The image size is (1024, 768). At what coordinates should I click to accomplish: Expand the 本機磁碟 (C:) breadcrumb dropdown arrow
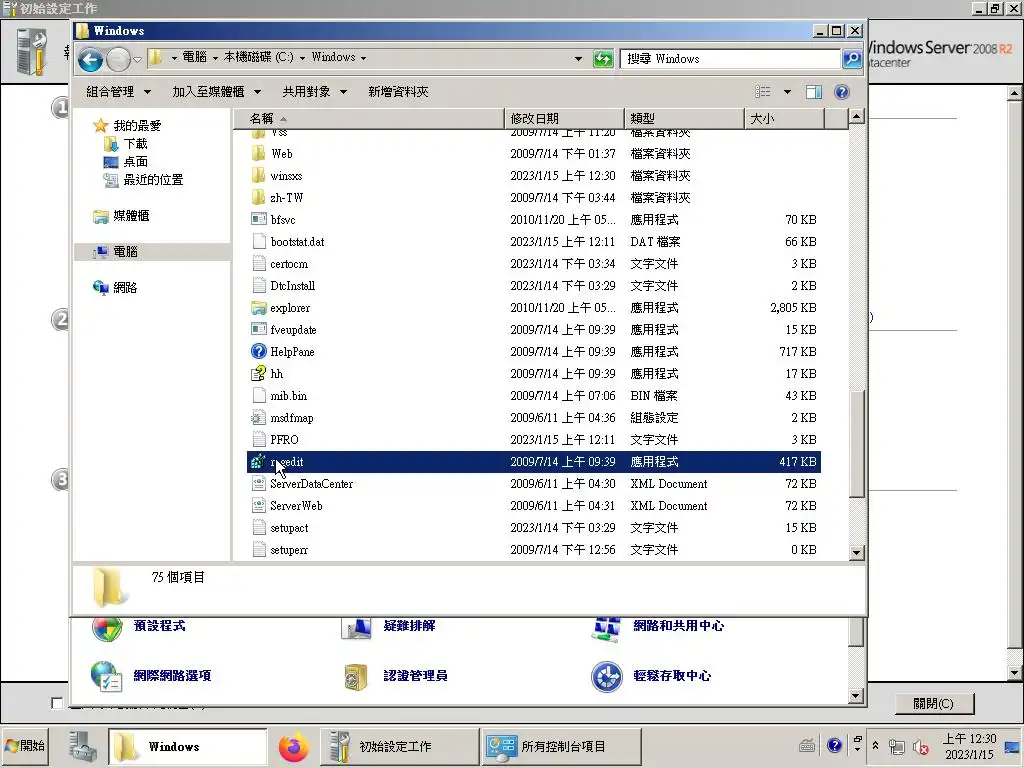click(x=302, y=58)
